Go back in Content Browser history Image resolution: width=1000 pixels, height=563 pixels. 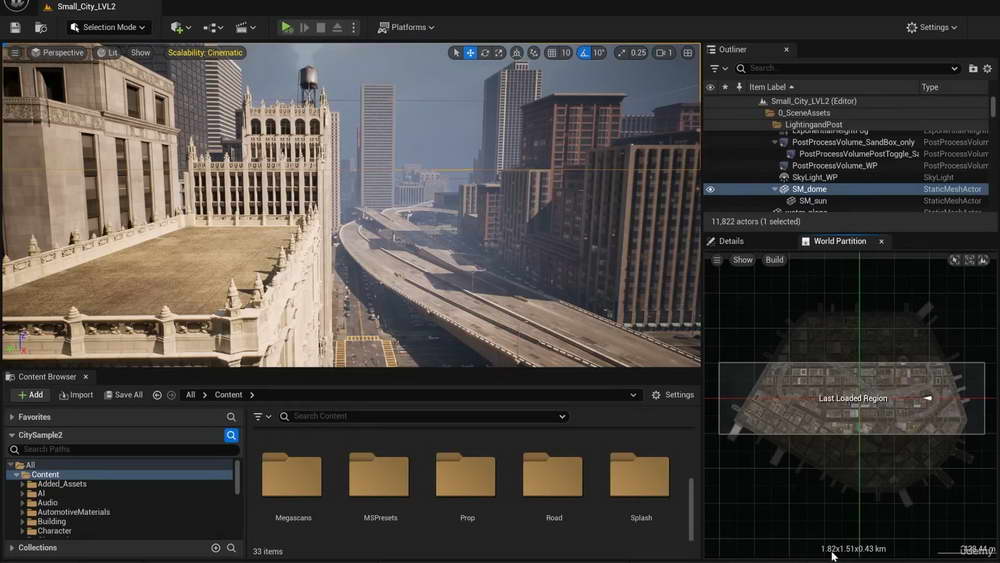click(x=157, y=395)
